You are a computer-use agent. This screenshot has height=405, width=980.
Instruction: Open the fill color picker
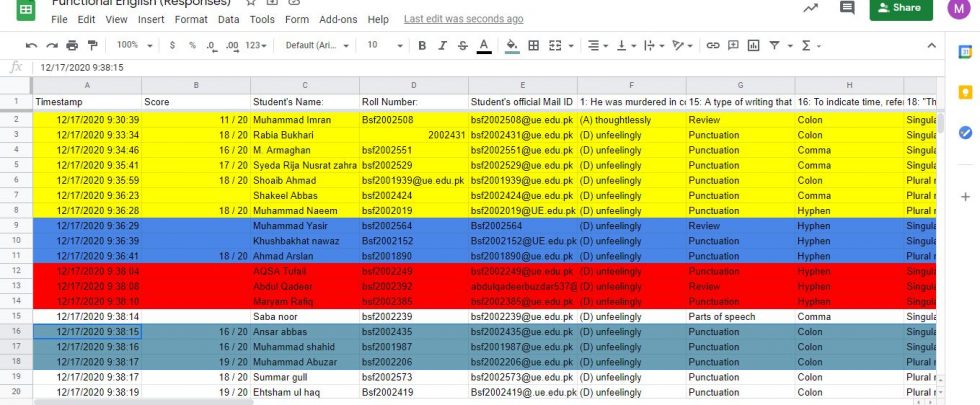click(x=512, y=46)
